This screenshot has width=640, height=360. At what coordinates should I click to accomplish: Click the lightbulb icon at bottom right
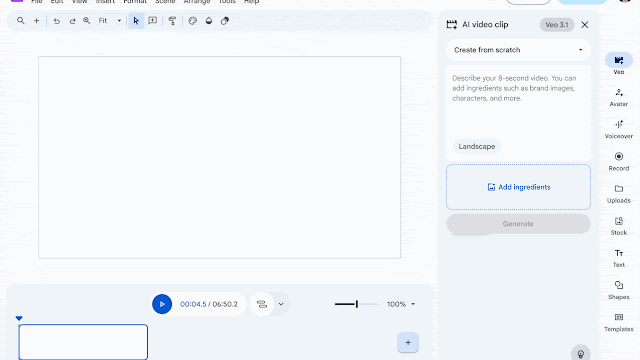[x=580, y=353]
